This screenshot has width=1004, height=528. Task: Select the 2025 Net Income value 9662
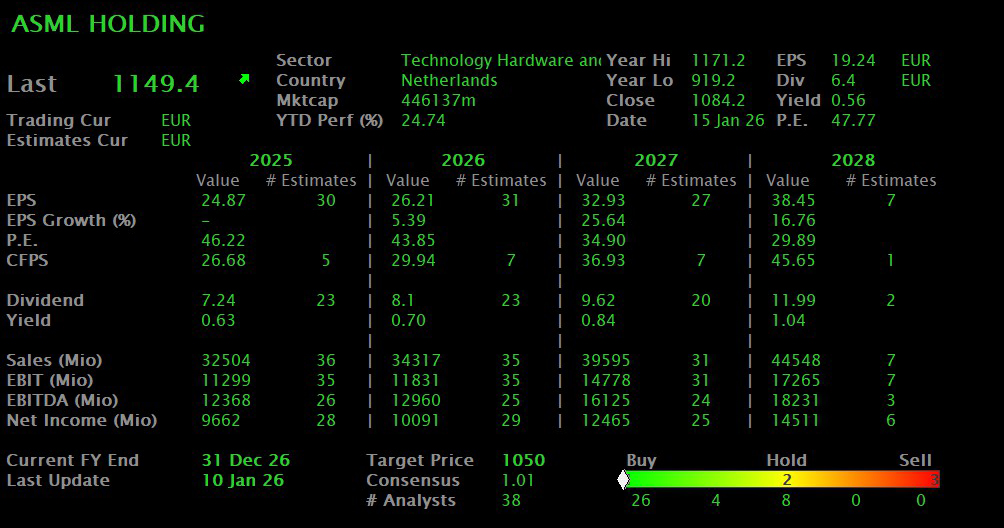221,420
